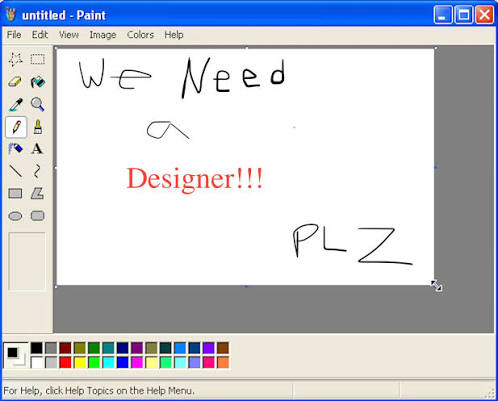The image size is (498, 401).
Task: Select the Line tool
Action: point(15,171)
